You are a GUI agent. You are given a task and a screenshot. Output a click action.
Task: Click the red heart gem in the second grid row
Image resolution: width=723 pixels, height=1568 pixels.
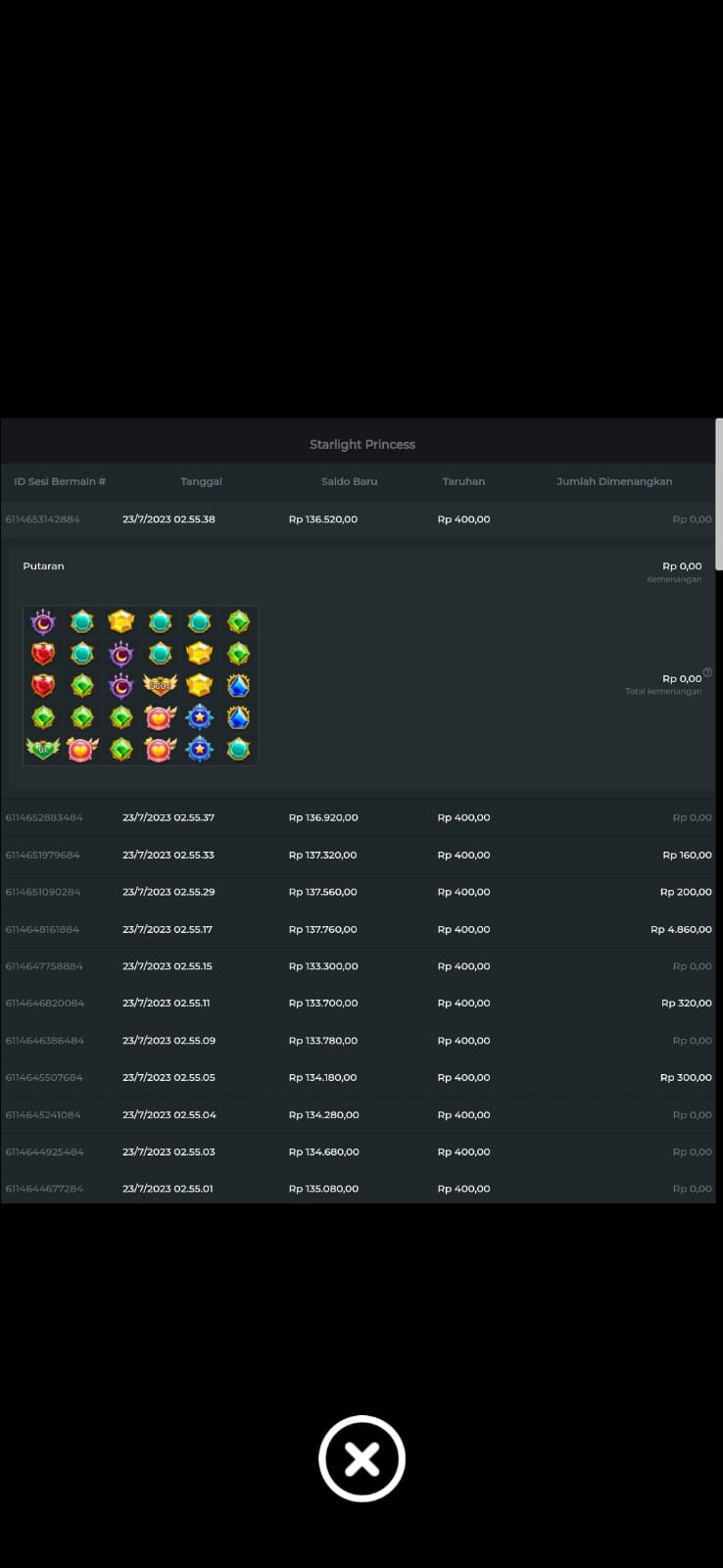(43, 654)
